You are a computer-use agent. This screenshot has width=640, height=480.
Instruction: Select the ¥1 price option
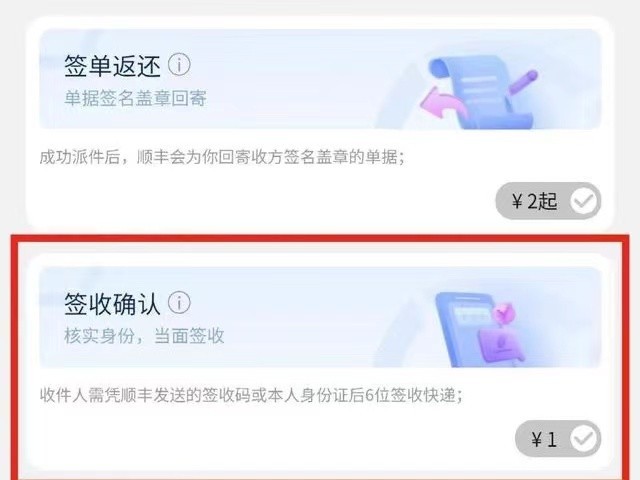point(558,439)
